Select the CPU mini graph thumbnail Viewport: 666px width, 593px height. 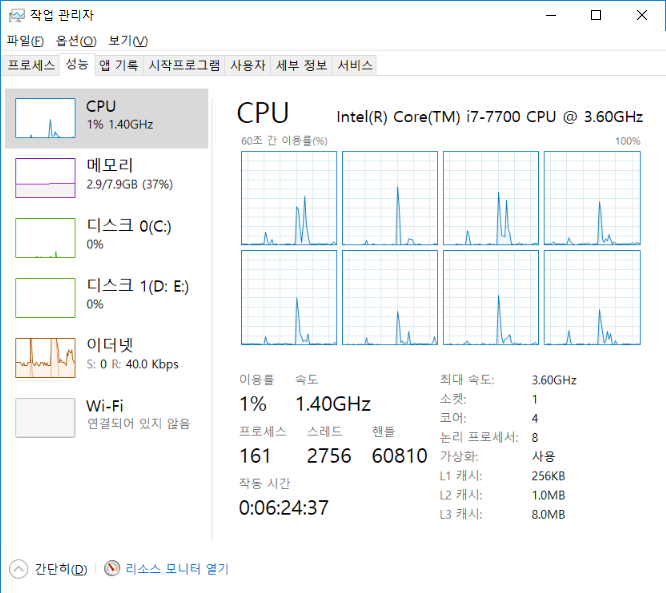45,118
